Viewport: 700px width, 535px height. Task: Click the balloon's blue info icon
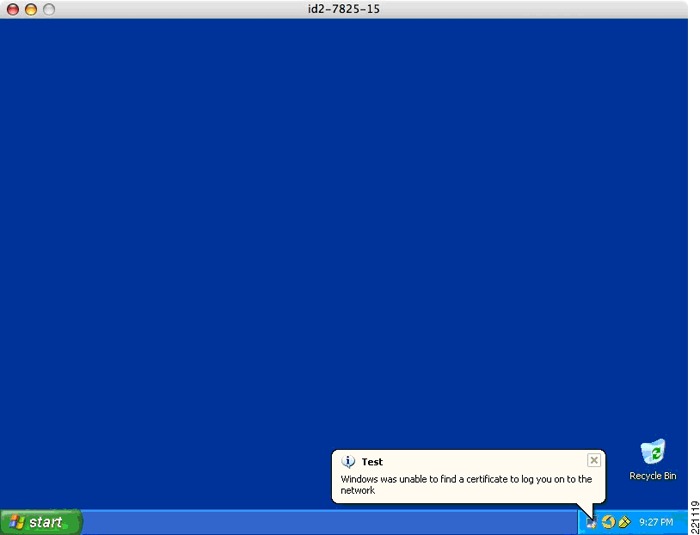tap(348, 461)
